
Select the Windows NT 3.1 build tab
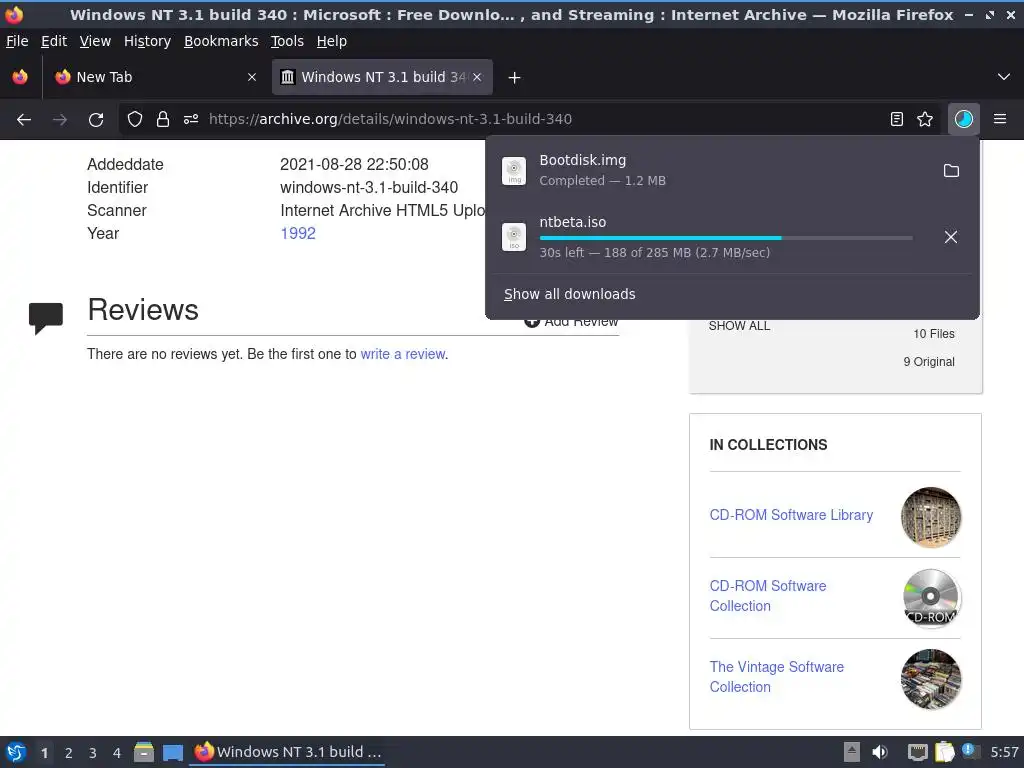click(382, 77)
